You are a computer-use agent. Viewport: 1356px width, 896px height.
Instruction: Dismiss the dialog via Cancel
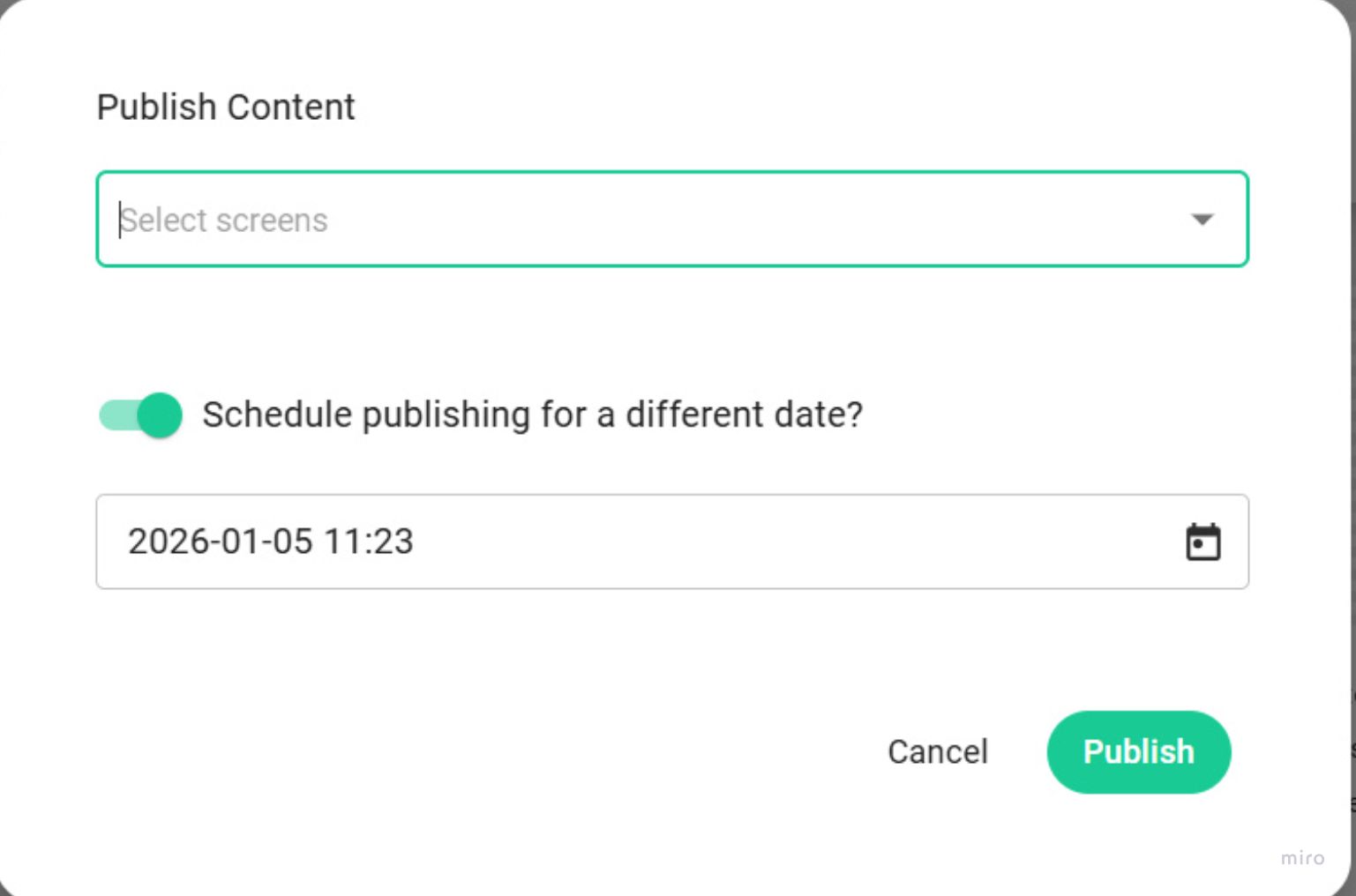[x=937, y=751]
